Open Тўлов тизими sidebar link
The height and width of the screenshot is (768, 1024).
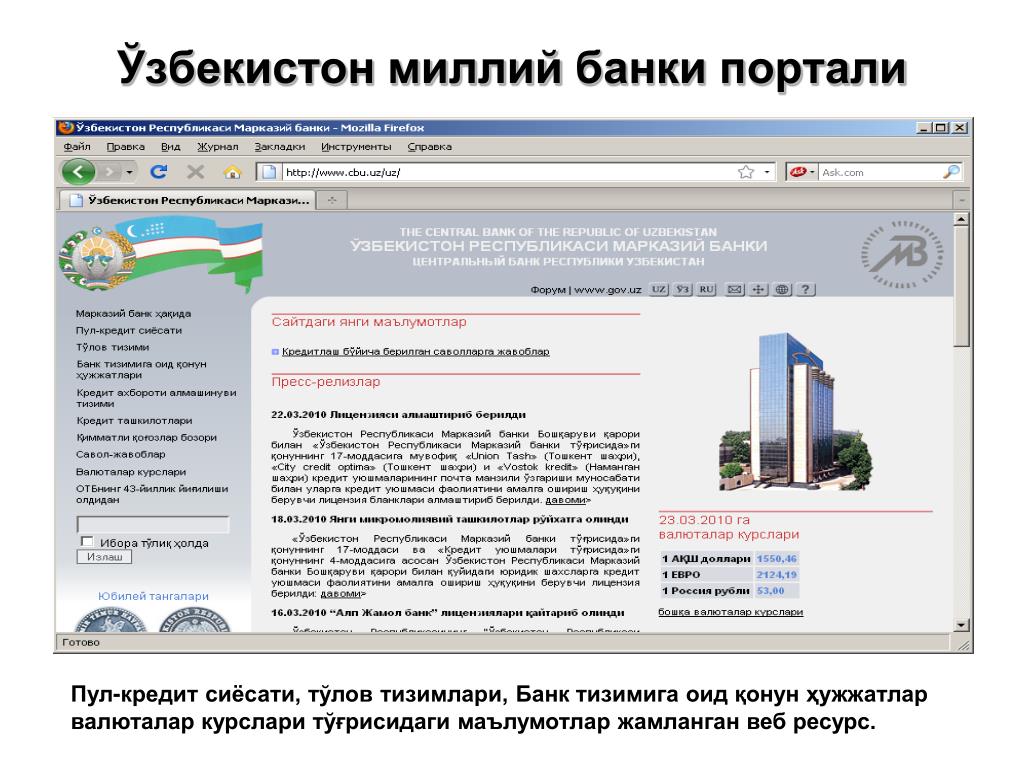tap(112, 347)
